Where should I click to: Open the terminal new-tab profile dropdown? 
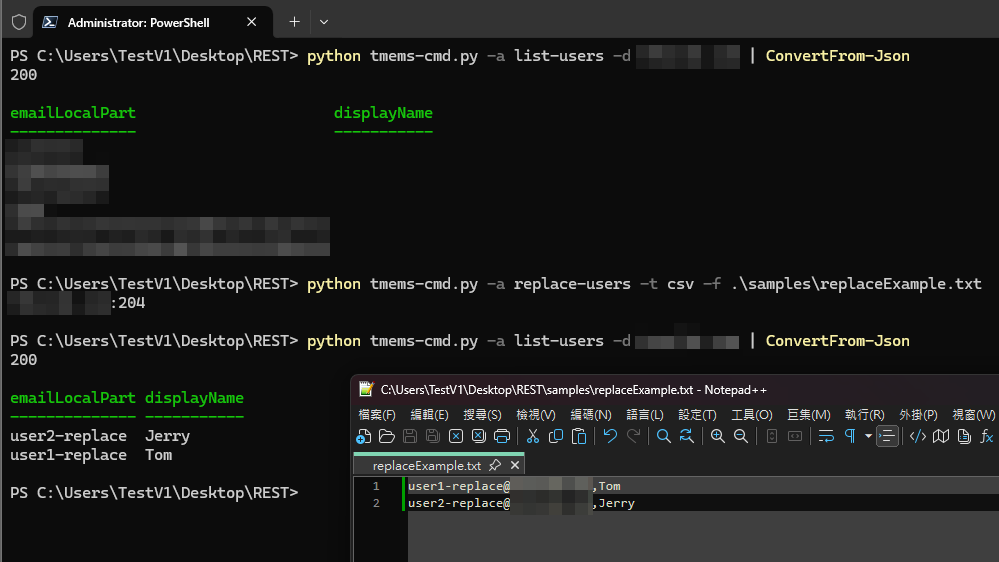click(324, 21)
